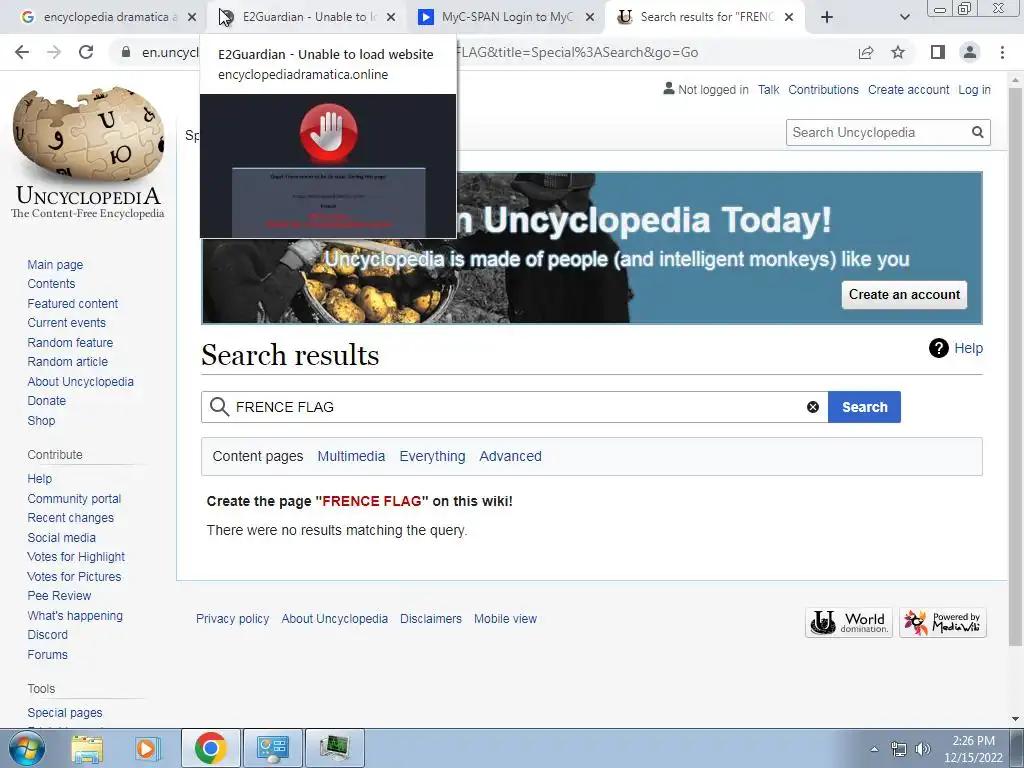1024x768 pixels.
Task: Select the Everything search profile
Action: click(x=432, y=456)
